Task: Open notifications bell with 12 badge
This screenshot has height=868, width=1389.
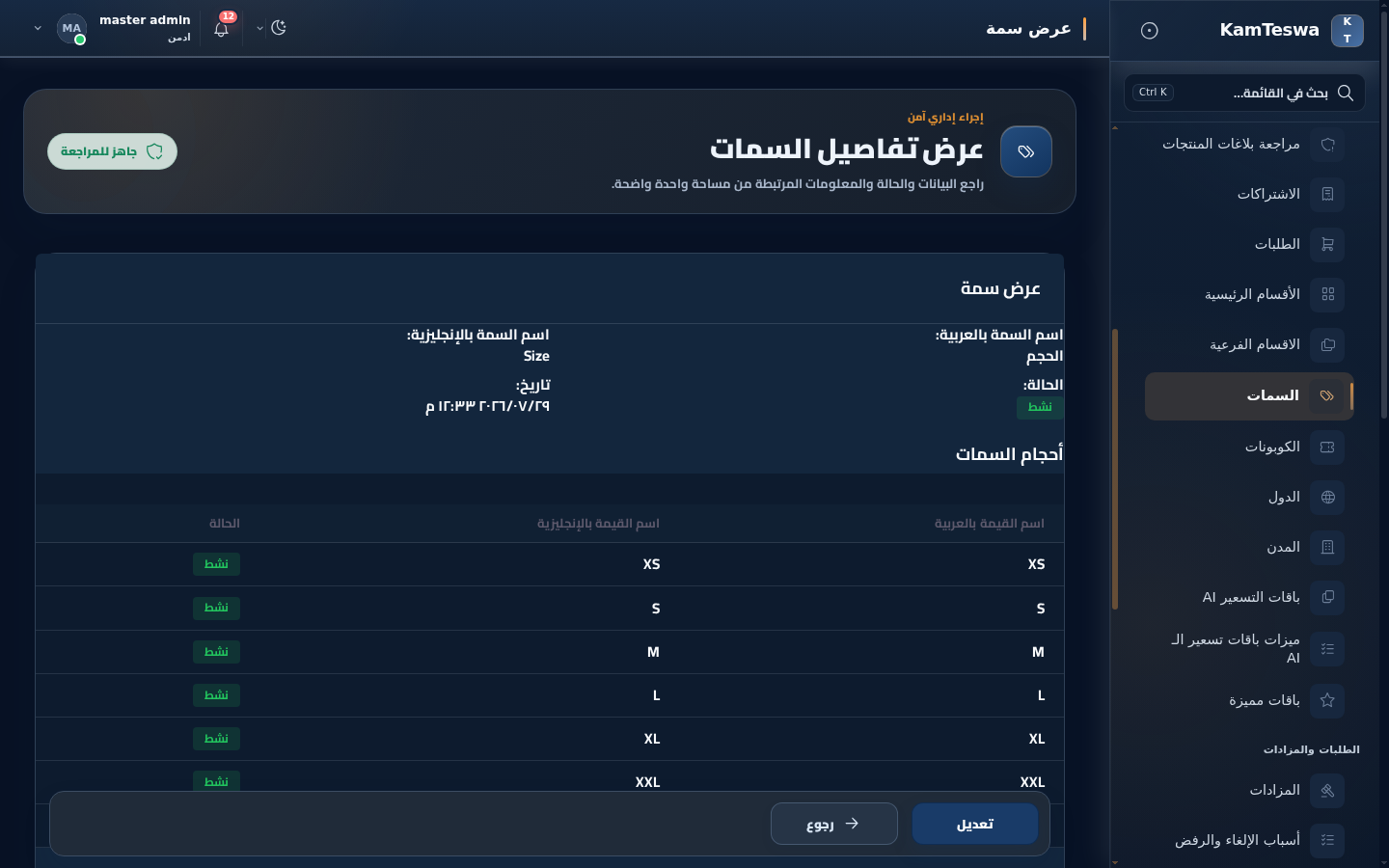Action: (222, 28)
